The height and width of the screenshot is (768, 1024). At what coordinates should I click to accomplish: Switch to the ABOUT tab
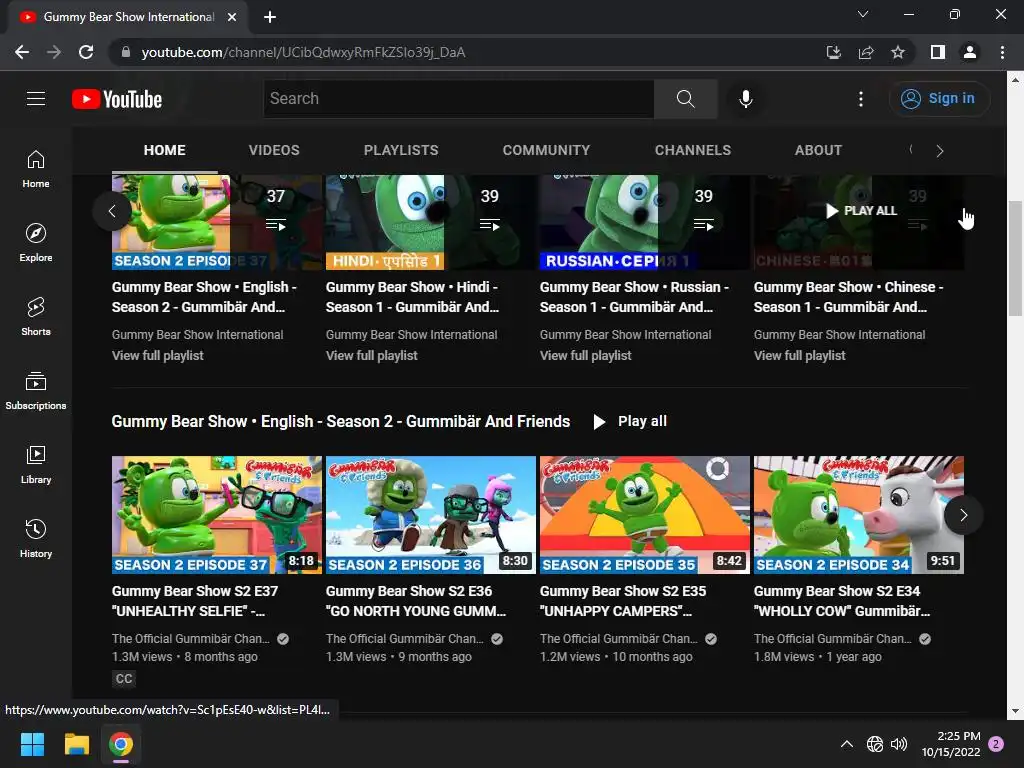pos(818,150)
